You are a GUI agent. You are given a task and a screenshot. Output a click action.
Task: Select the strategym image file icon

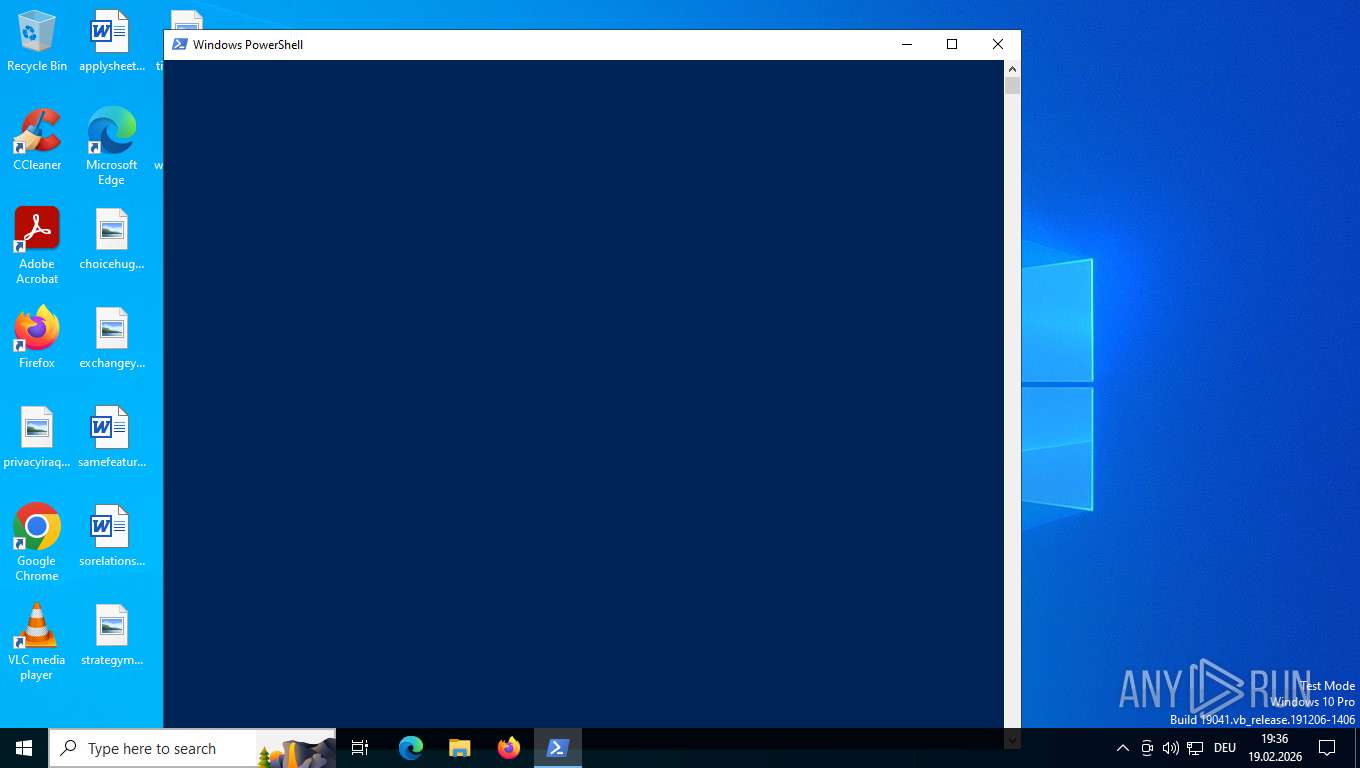[x=111, y=635]
